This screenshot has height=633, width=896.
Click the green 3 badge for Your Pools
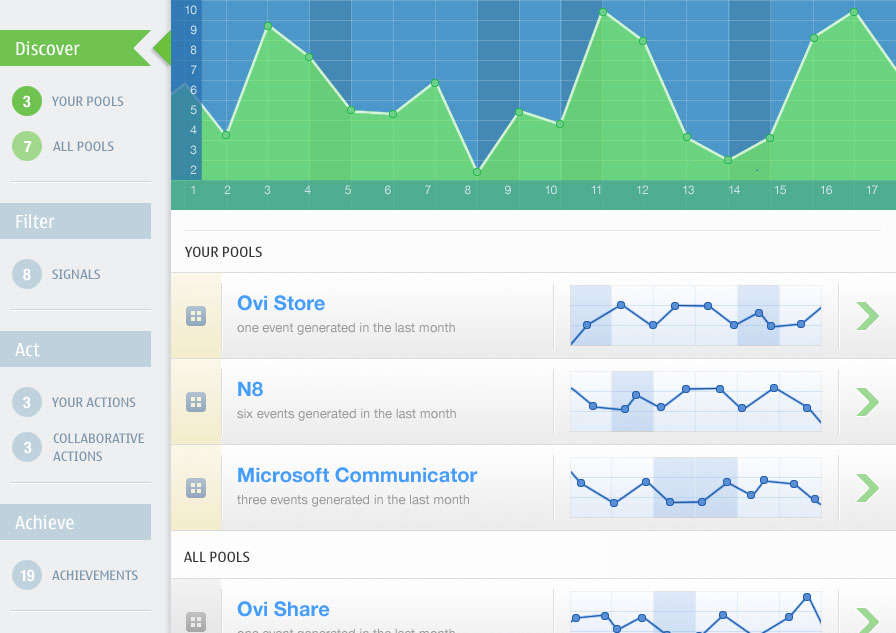pyautogui.click(x=27, y=101)
